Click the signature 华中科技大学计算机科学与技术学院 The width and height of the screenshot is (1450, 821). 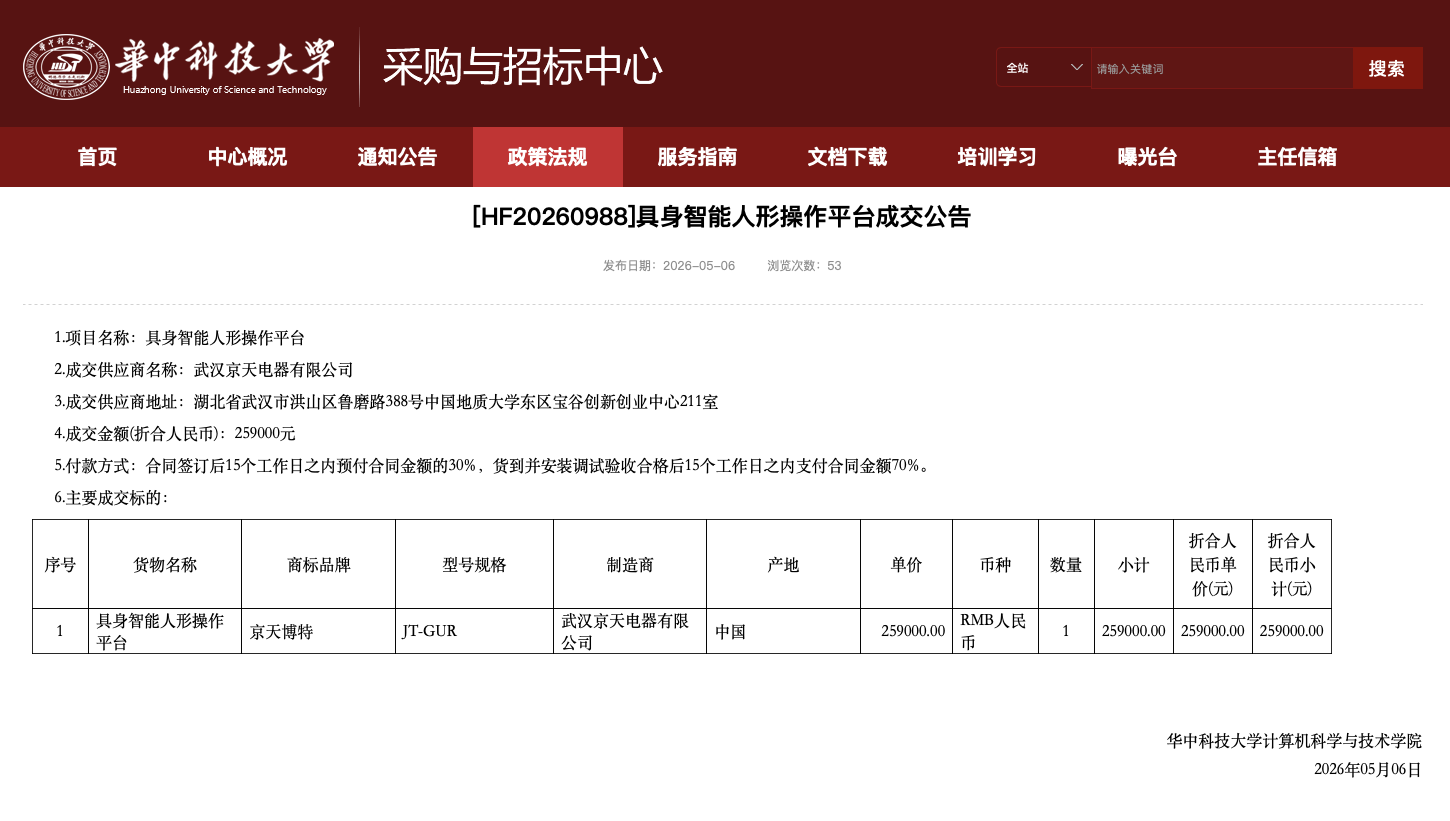click(1294, 741)
